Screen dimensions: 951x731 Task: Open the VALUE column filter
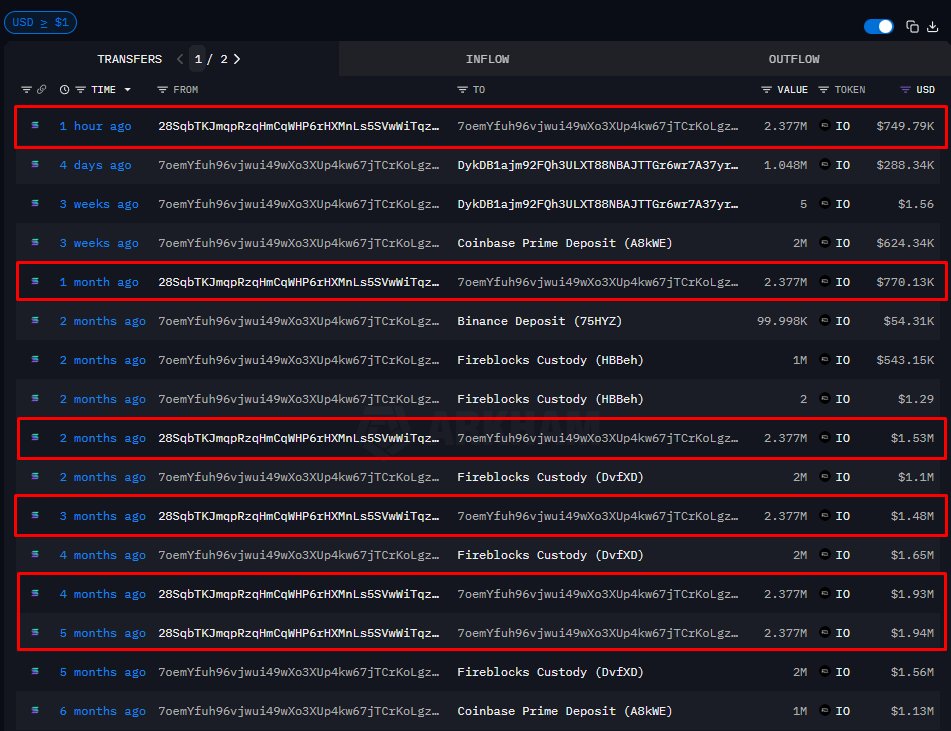[766, 90]
